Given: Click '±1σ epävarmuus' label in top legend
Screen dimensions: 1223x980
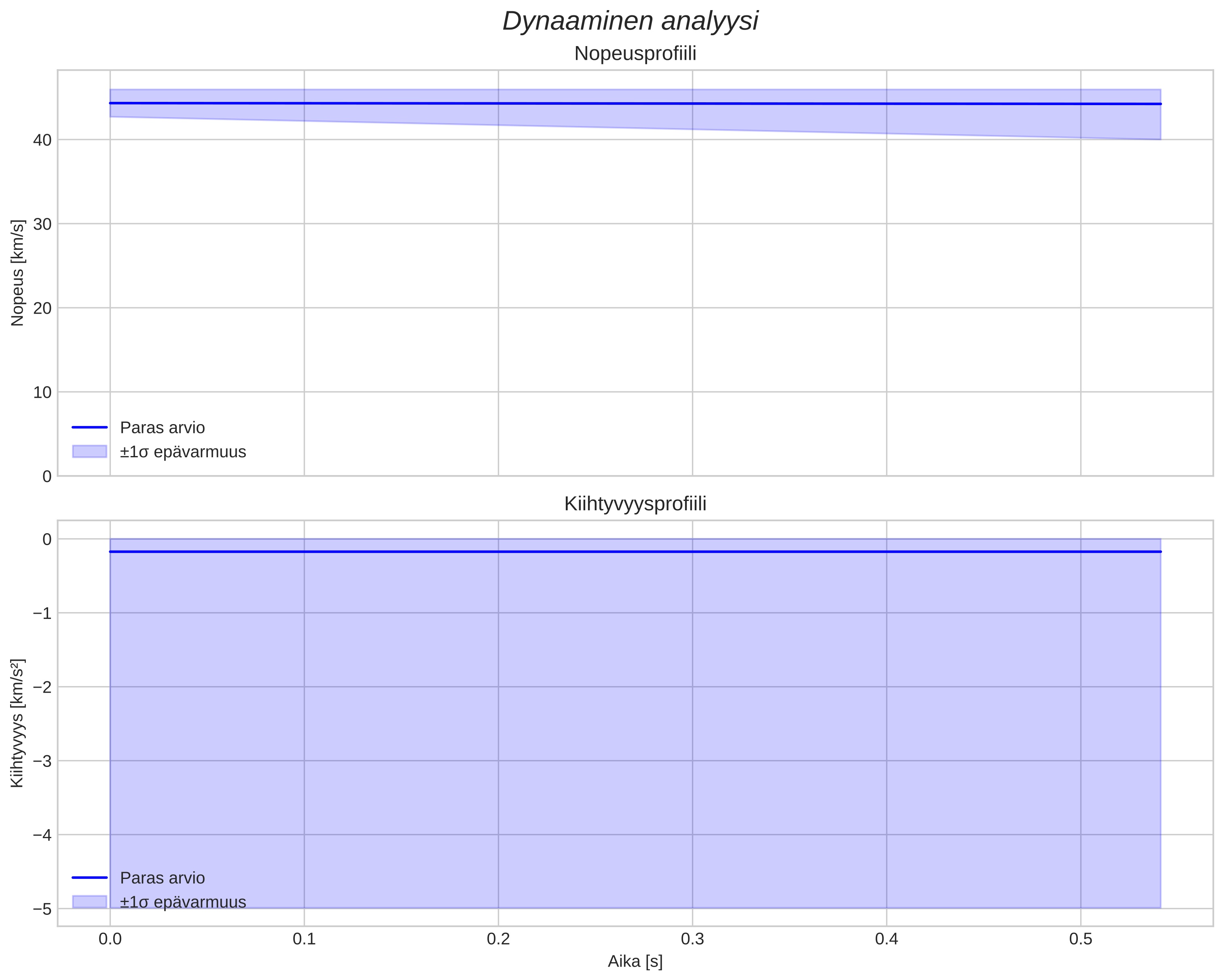Looking at the screenshot, I should (x=183, y=452).
